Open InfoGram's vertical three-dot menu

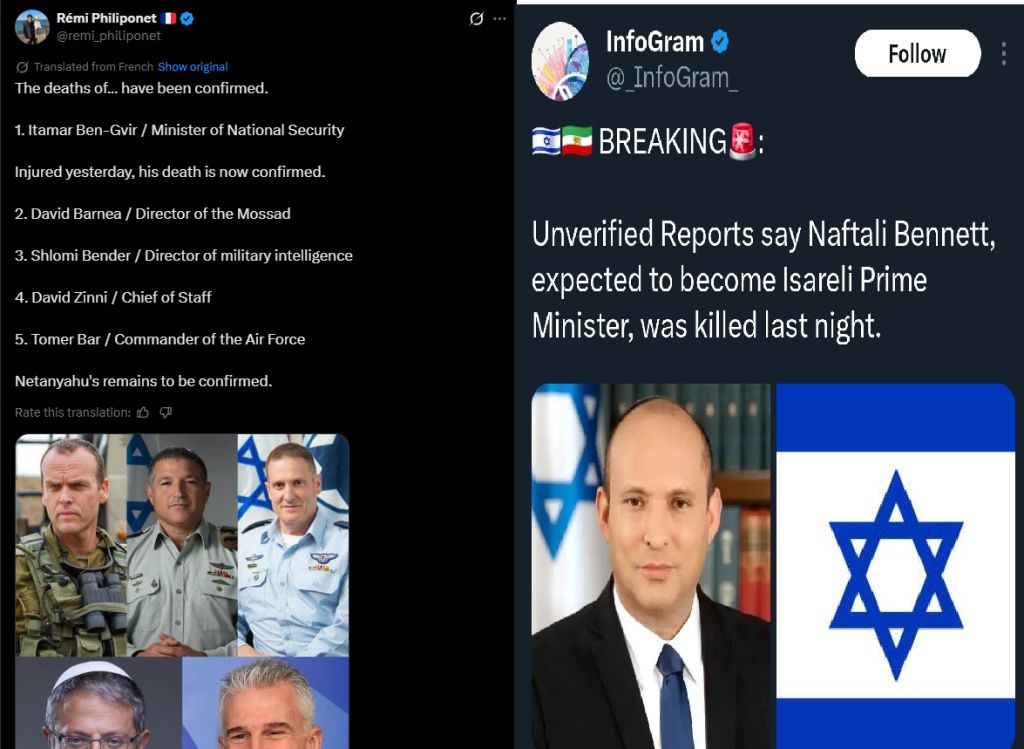tap(1004, 54)
